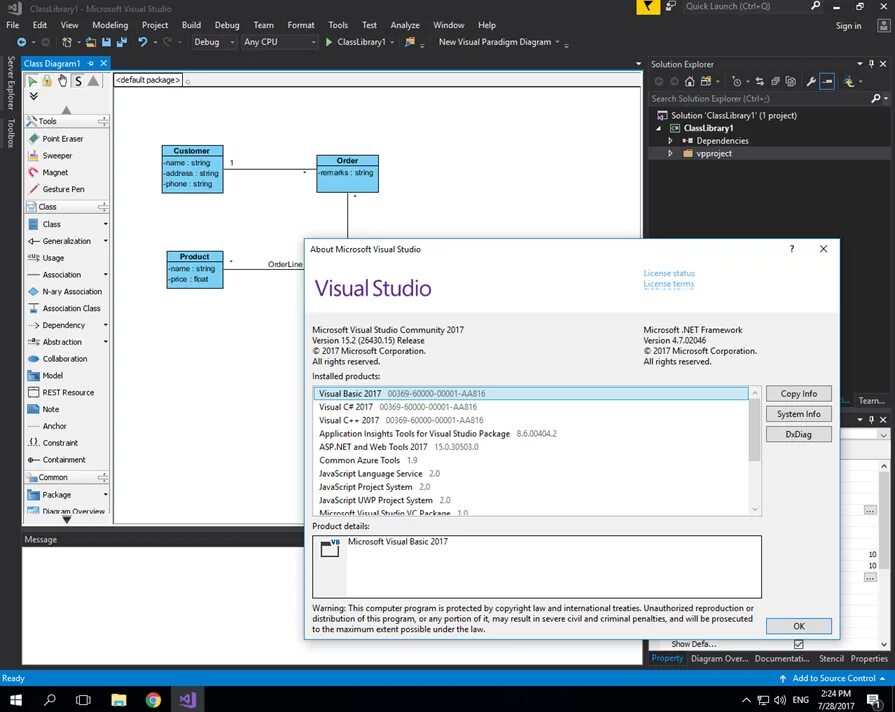Open Properties wrench icon in Solution Explorer

[x=811, y=82]
